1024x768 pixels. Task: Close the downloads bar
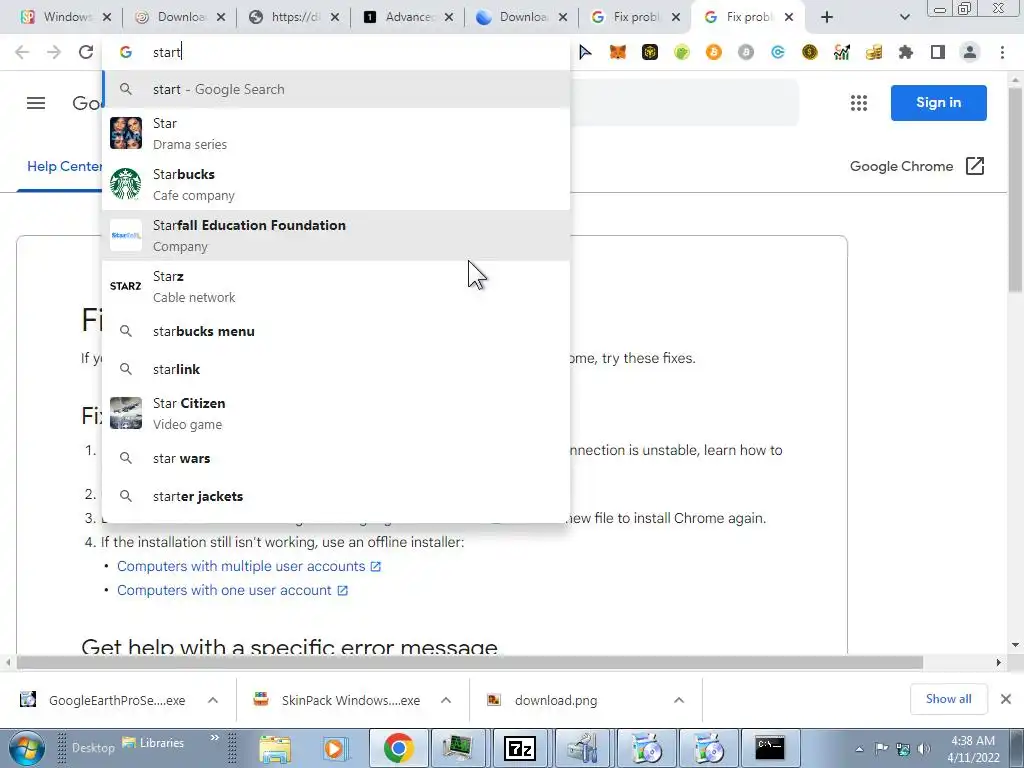[1006, 699]
